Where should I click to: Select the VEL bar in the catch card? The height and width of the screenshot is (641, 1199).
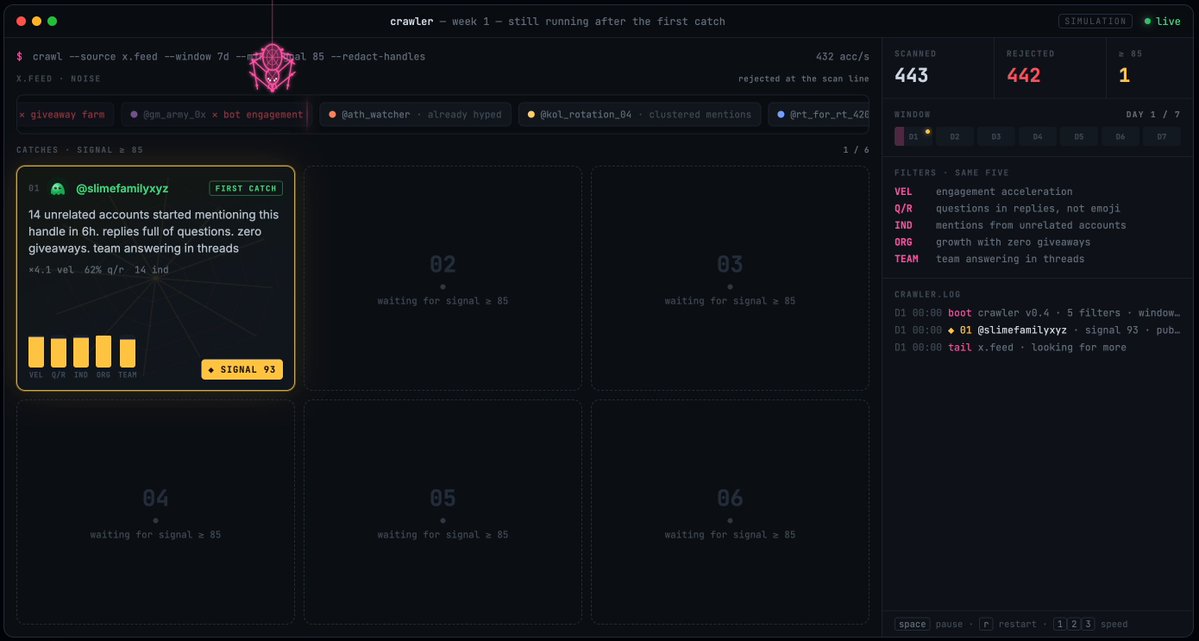coord(36,352)
